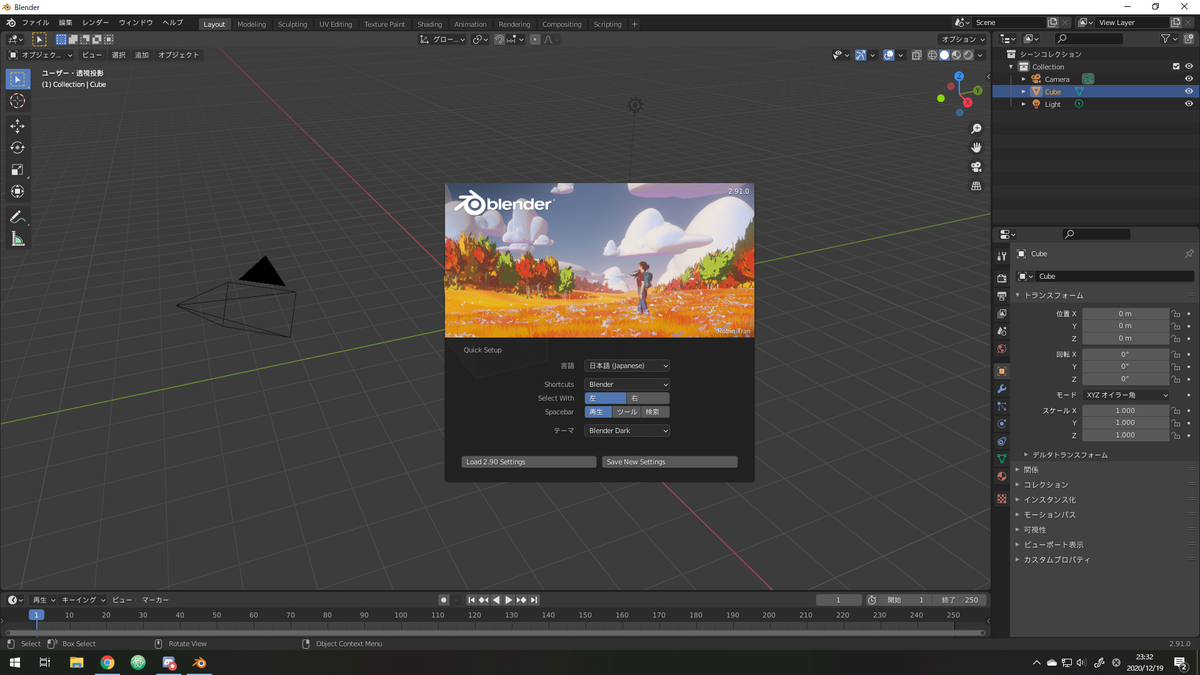Switch orthographic/perspective grid icon

pos(976,186)
